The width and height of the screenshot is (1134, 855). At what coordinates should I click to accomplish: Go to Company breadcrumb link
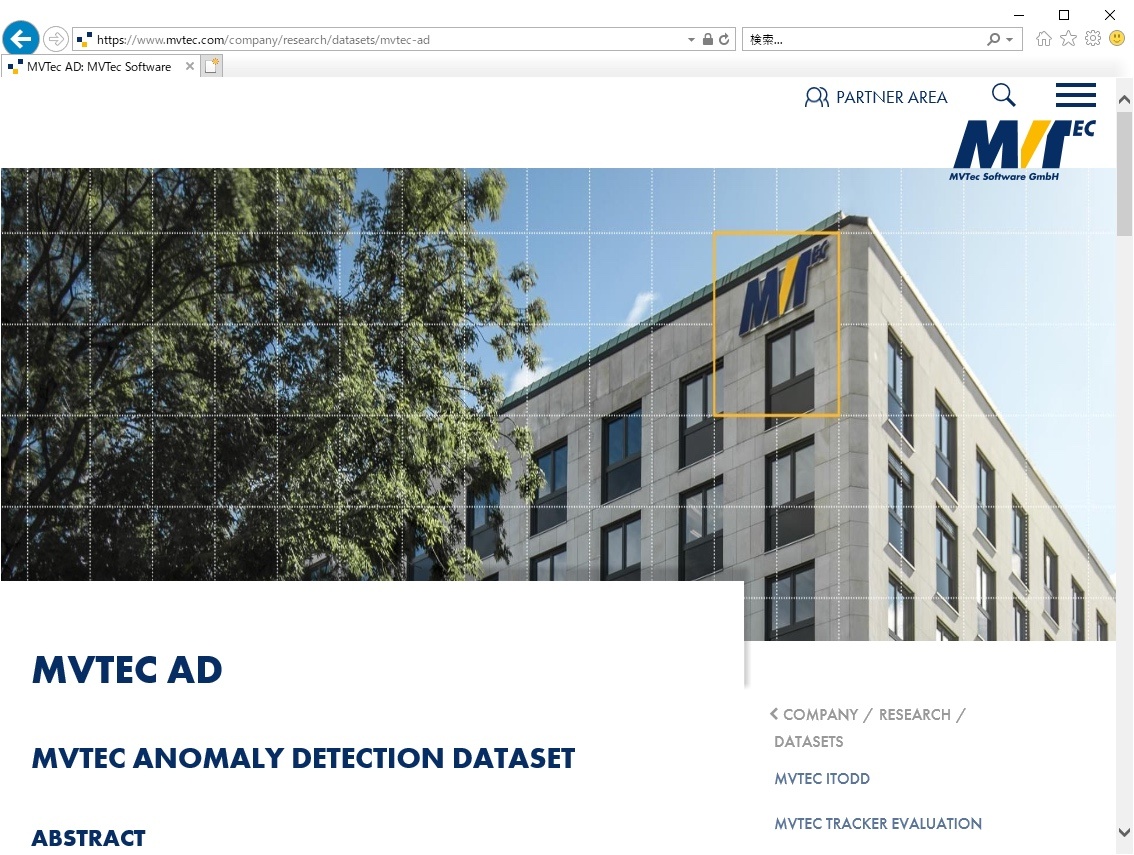[x=821, y=715]
